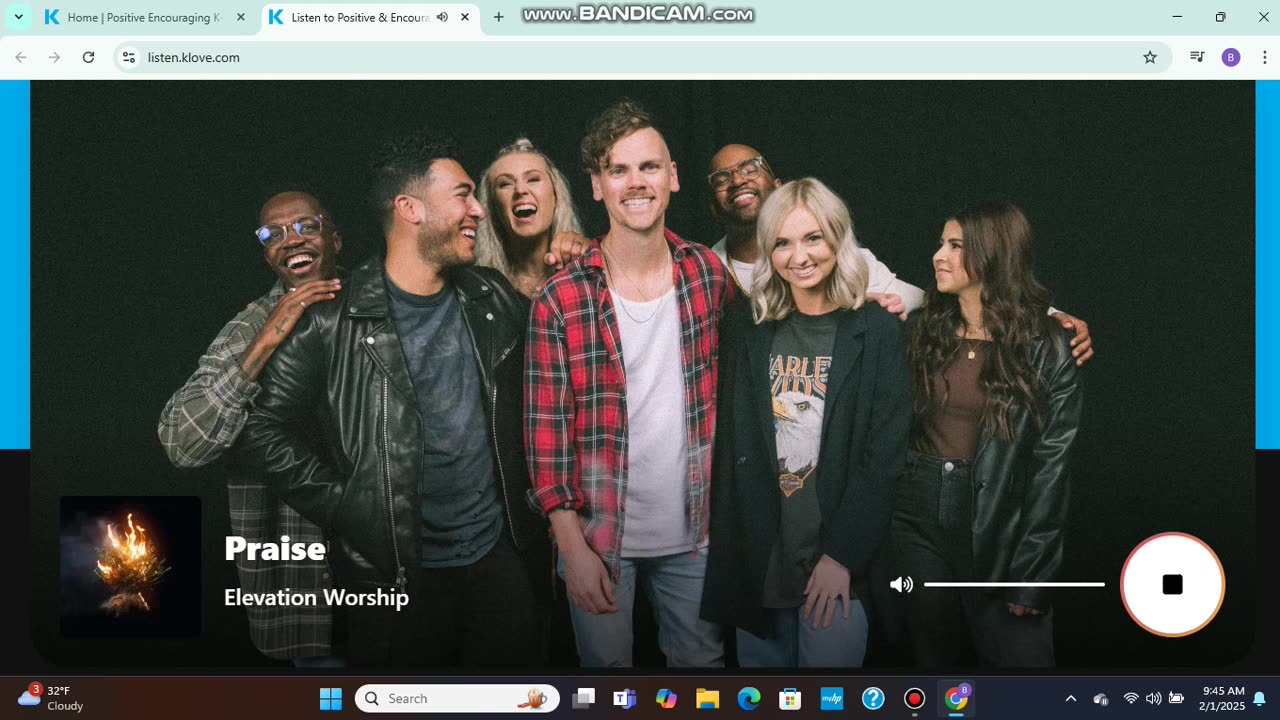Mute the tab via its audio indicator
Screen dimensions: 1280x720
coord(442,17)
